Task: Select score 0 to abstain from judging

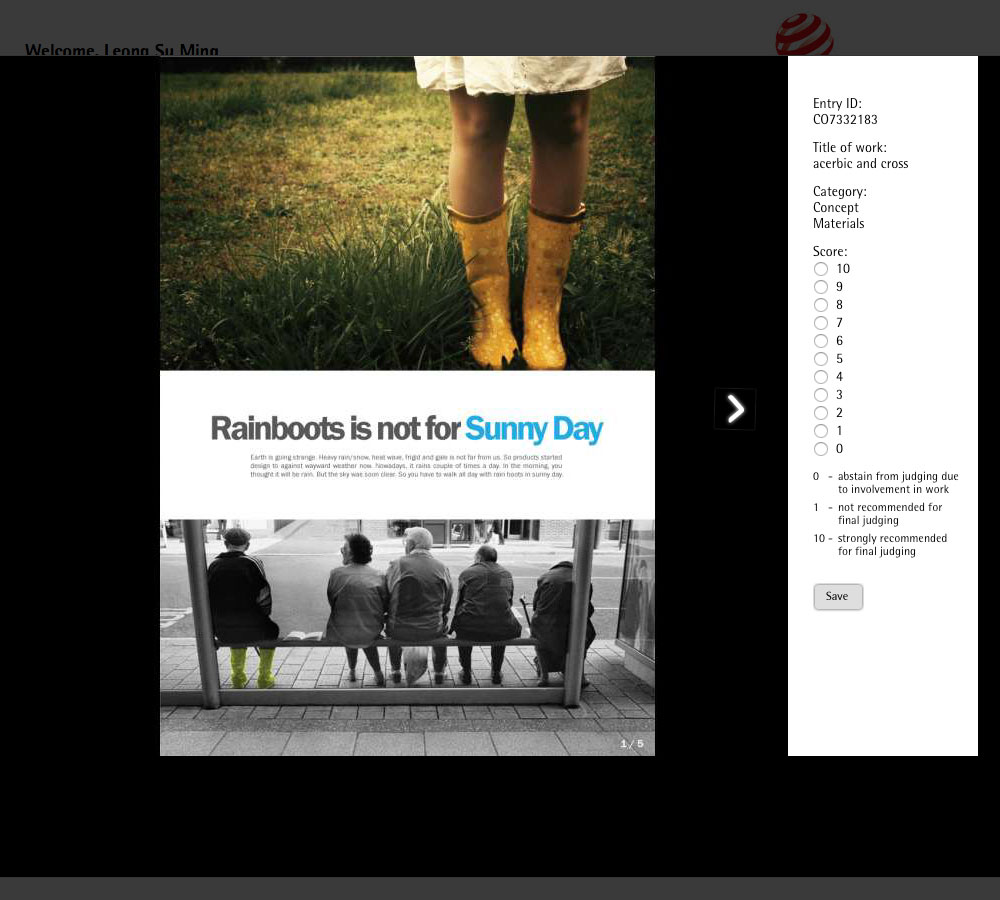Action: coord(821,449)
